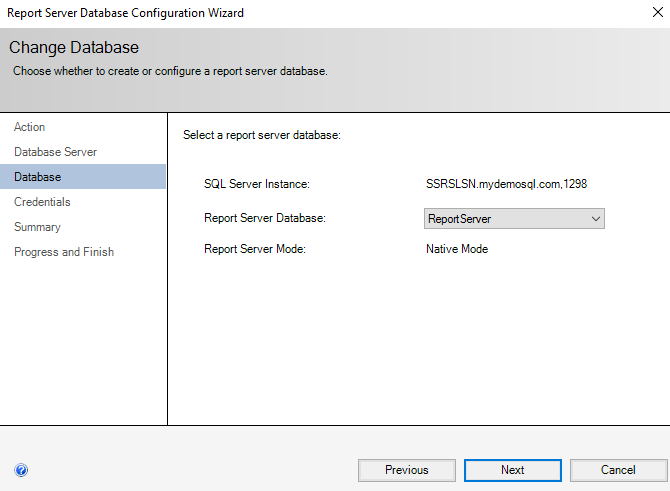Select the Database step in sidebar
This screenshot has width=670, height=491.
[37, 177]
